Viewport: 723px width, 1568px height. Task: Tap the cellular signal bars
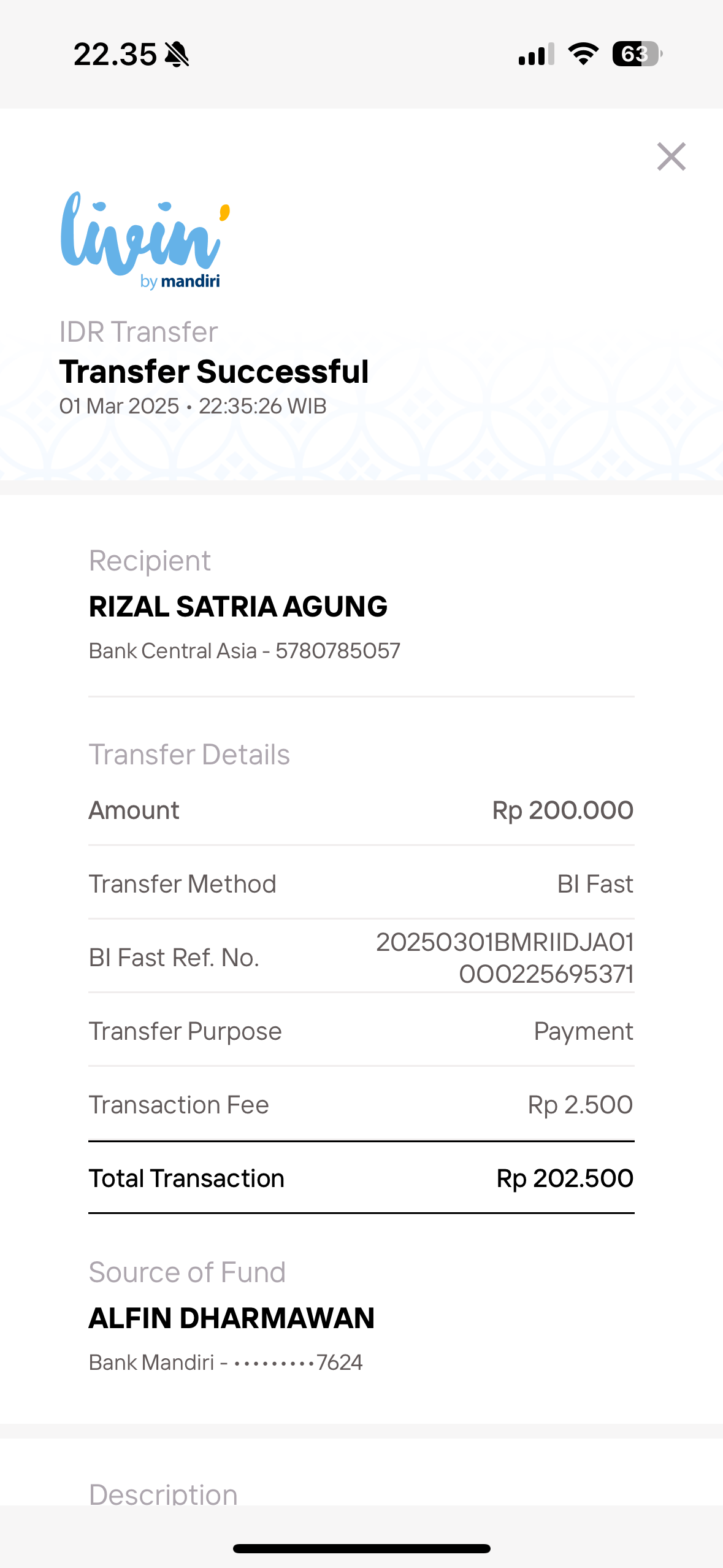536,54
